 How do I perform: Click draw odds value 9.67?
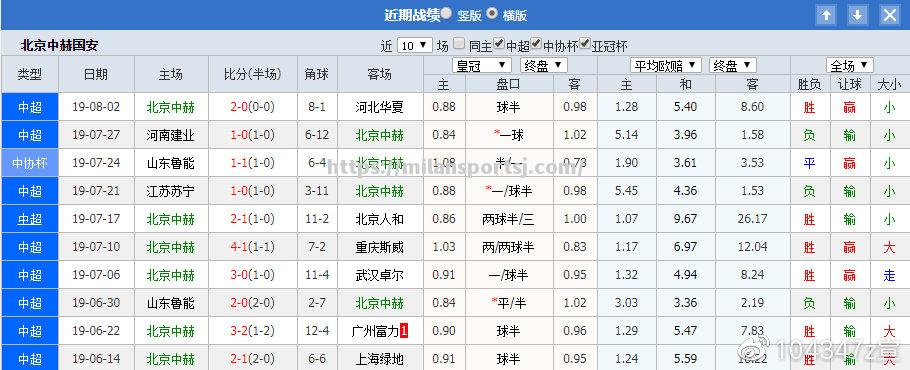685,219
